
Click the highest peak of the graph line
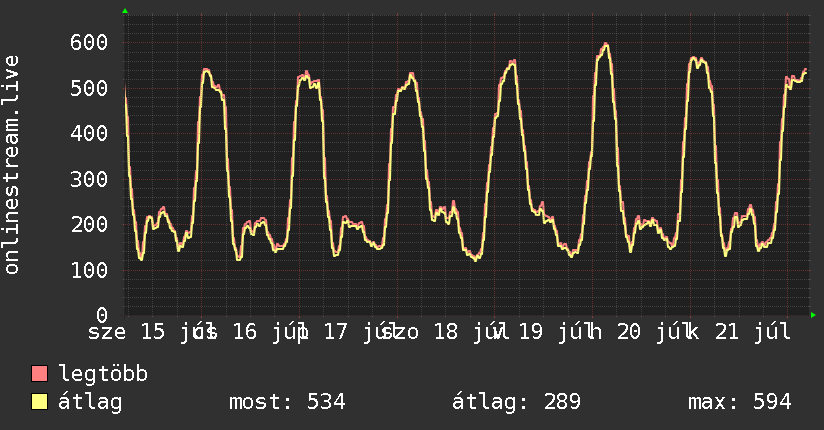click(x=606, y=45)
